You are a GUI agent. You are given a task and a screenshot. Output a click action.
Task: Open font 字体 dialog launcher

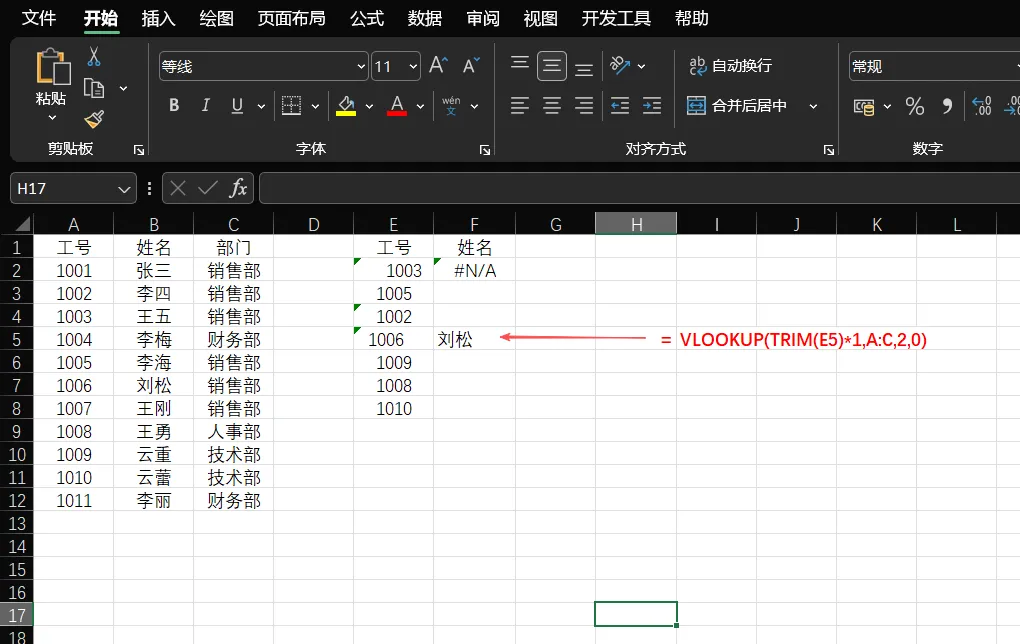coord(485,150)
